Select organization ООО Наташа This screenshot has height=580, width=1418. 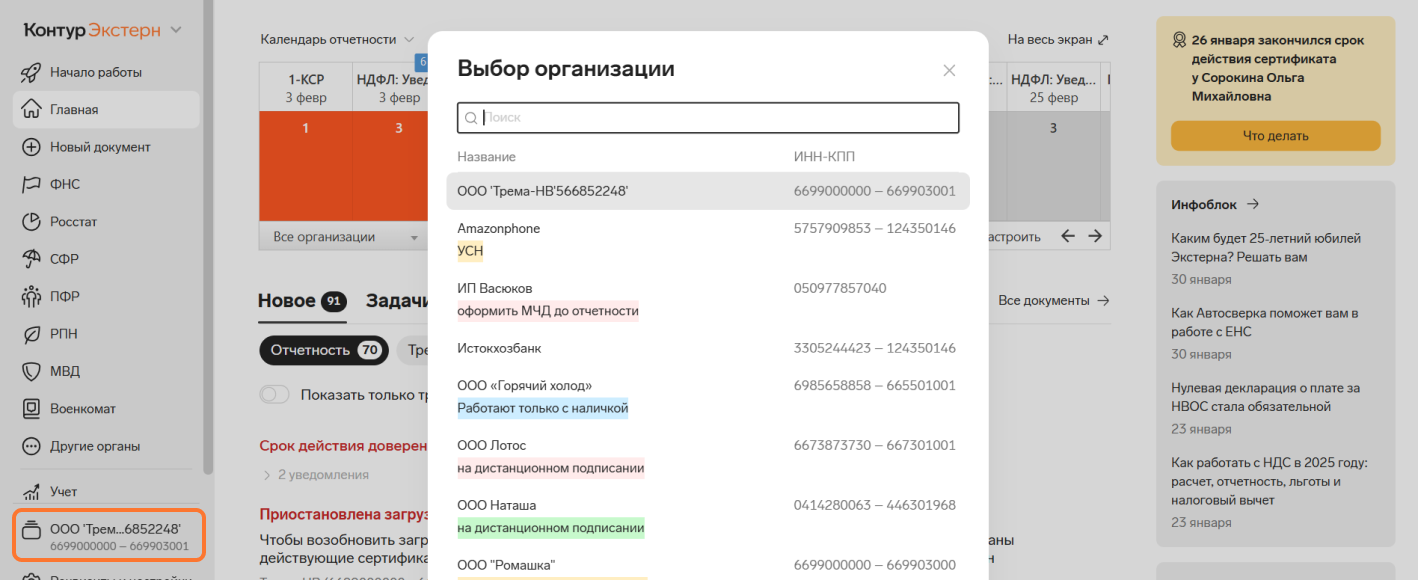pos(708,517)
